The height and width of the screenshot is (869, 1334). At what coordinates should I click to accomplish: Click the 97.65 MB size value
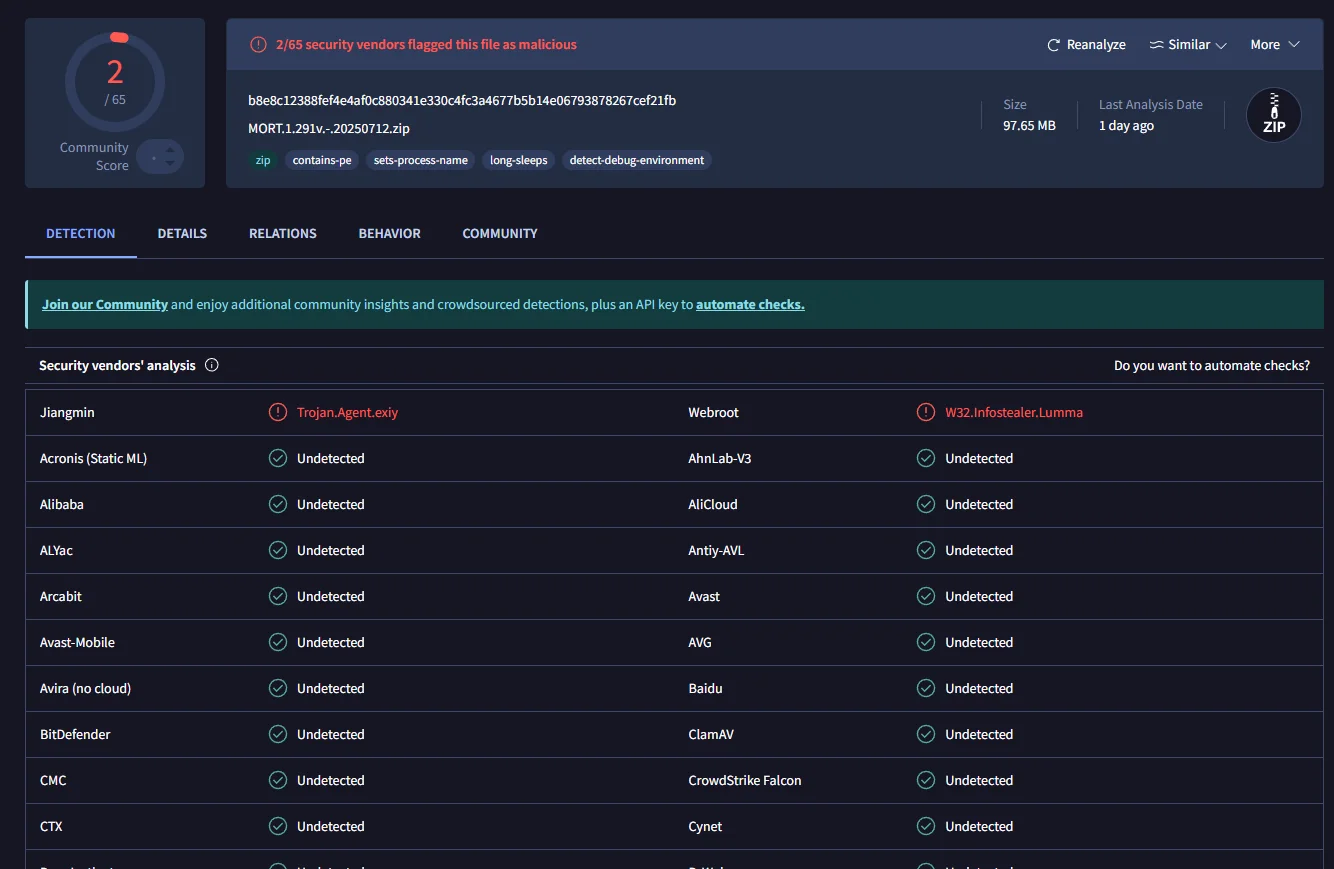pos(1029,126)
